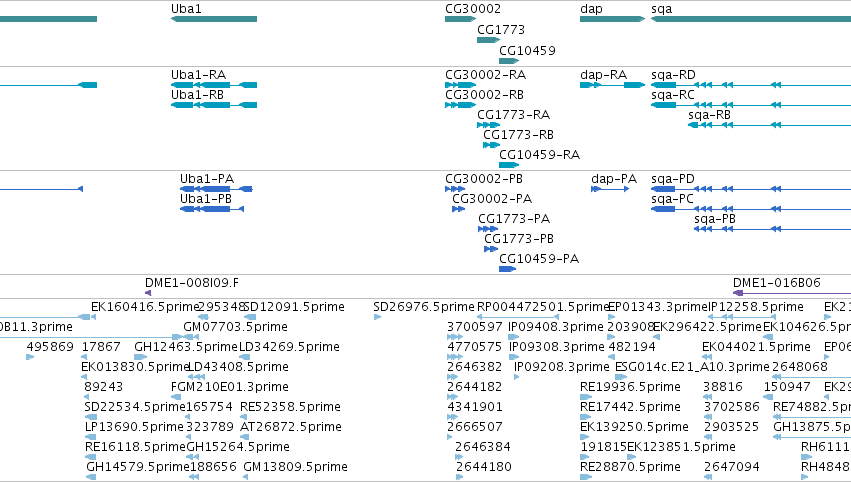
Task: Click the dap gene label
Action: pyautogui.click(x=591, y=9)
